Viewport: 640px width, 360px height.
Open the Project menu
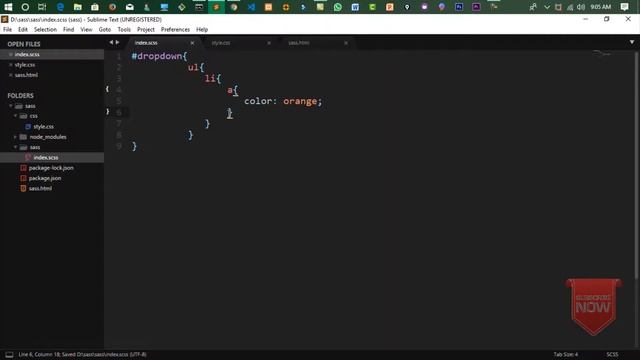tap(146, 29)
